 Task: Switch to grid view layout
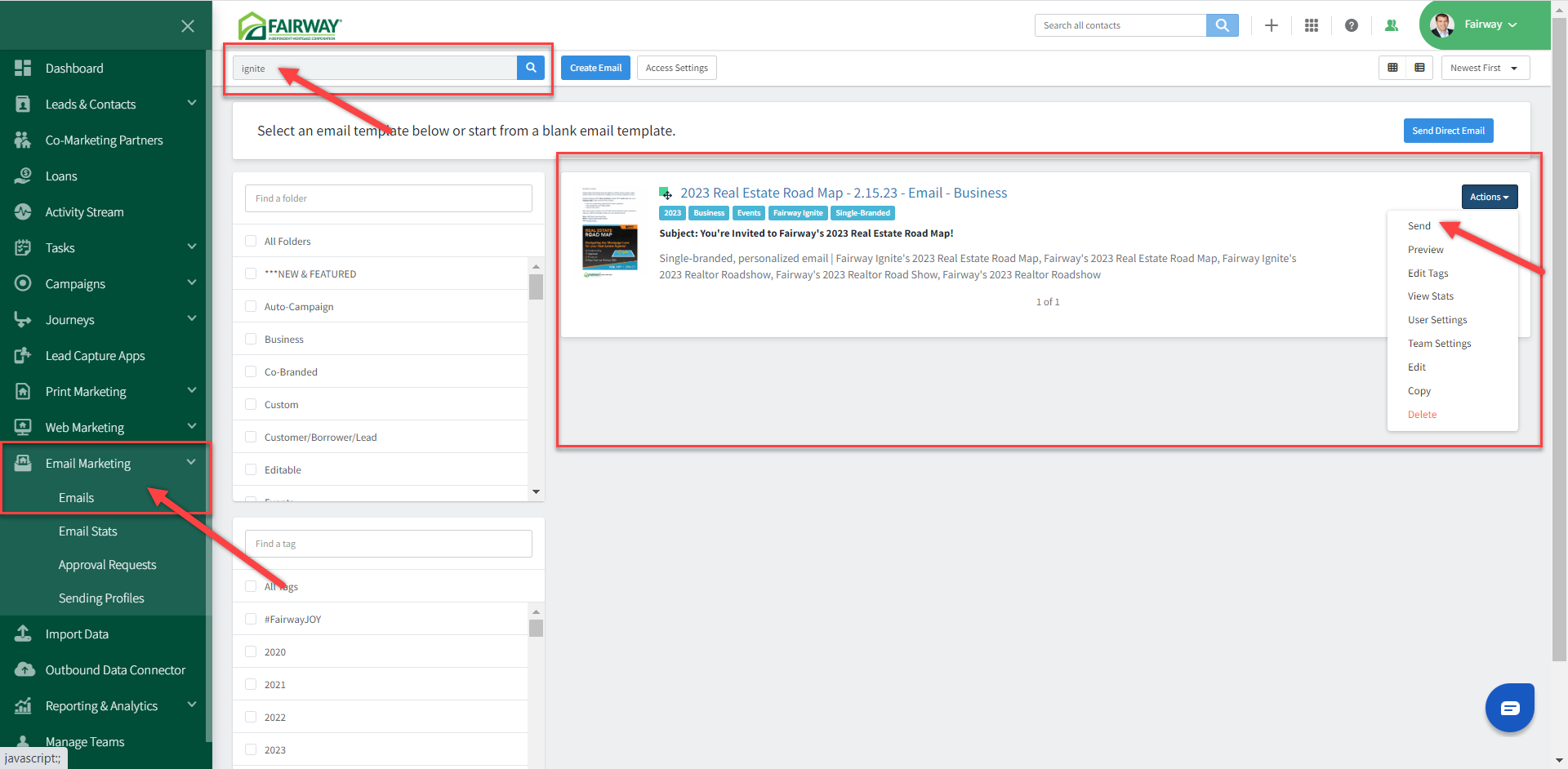(x=1392, y=68)
